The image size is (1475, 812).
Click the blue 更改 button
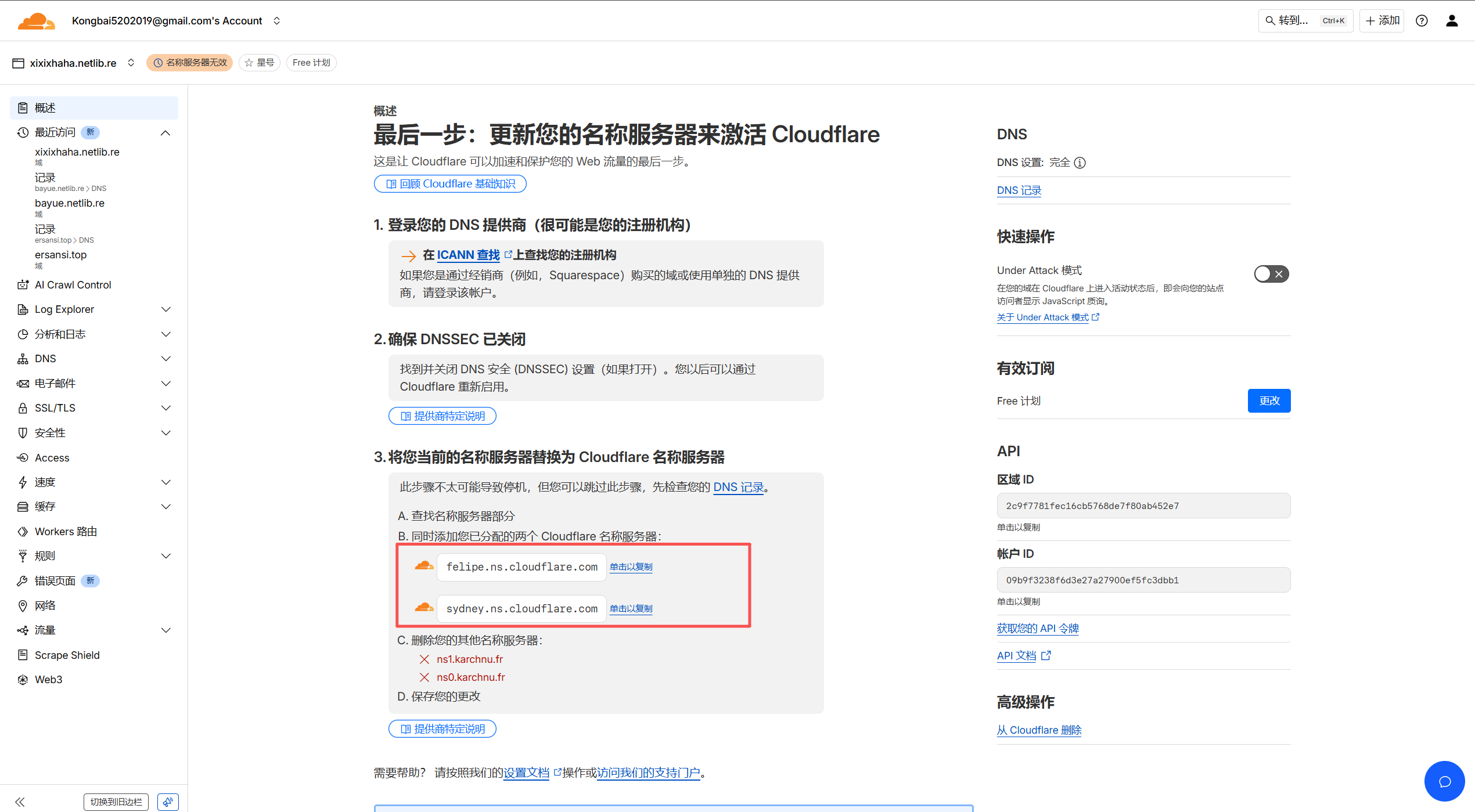1269,400
